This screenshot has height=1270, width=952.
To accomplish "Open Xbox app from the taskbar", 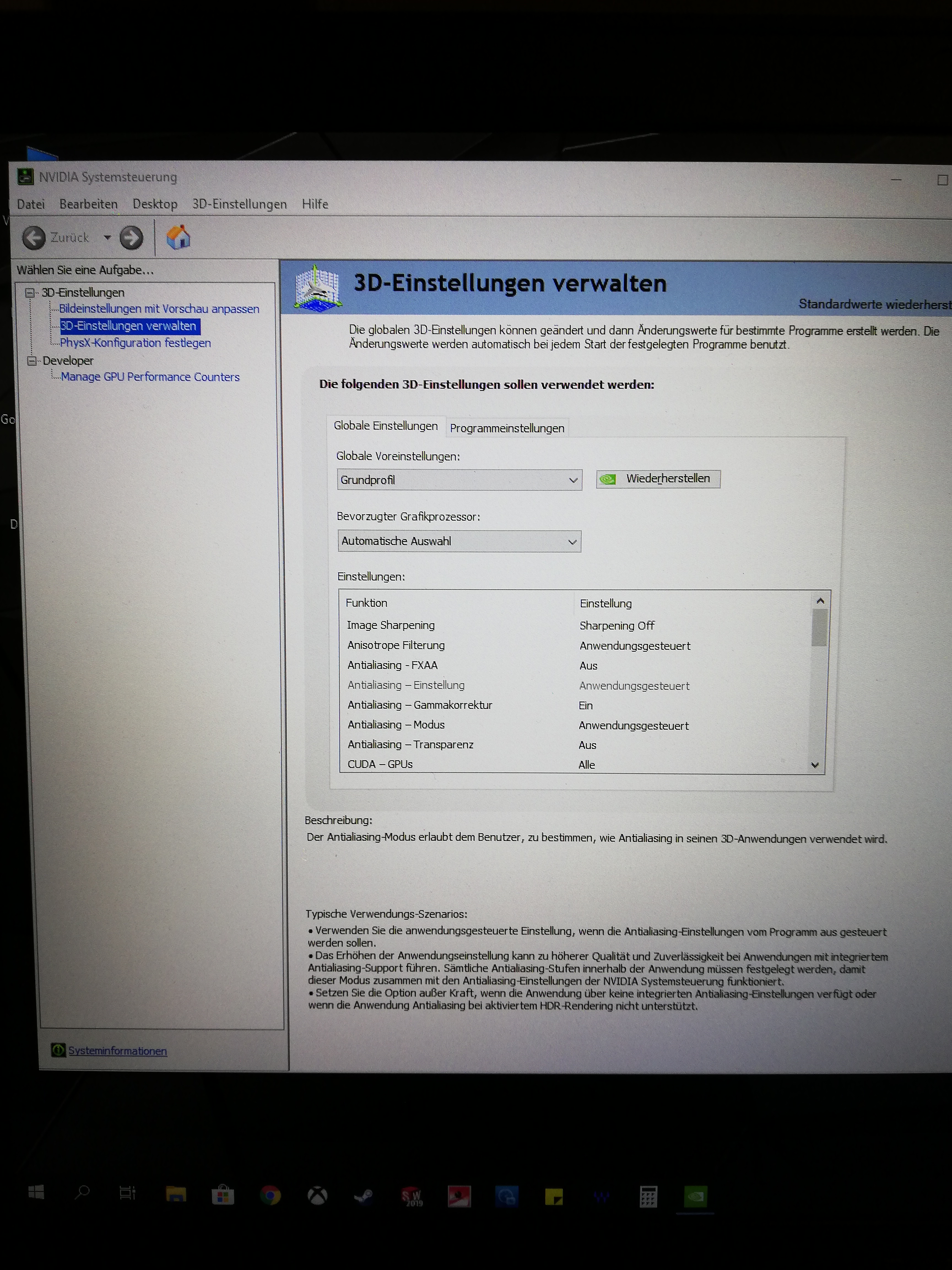I will (317, 1196).
